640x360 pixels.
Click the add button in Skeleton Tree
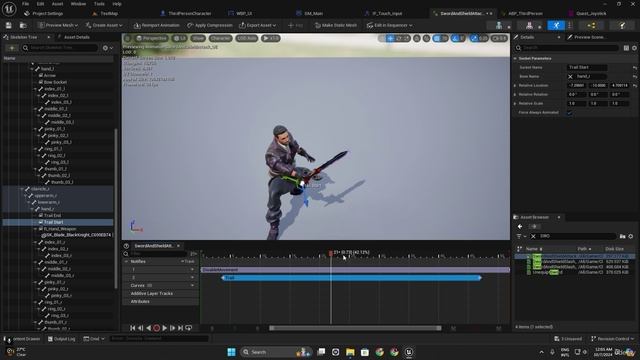[11, 48]
